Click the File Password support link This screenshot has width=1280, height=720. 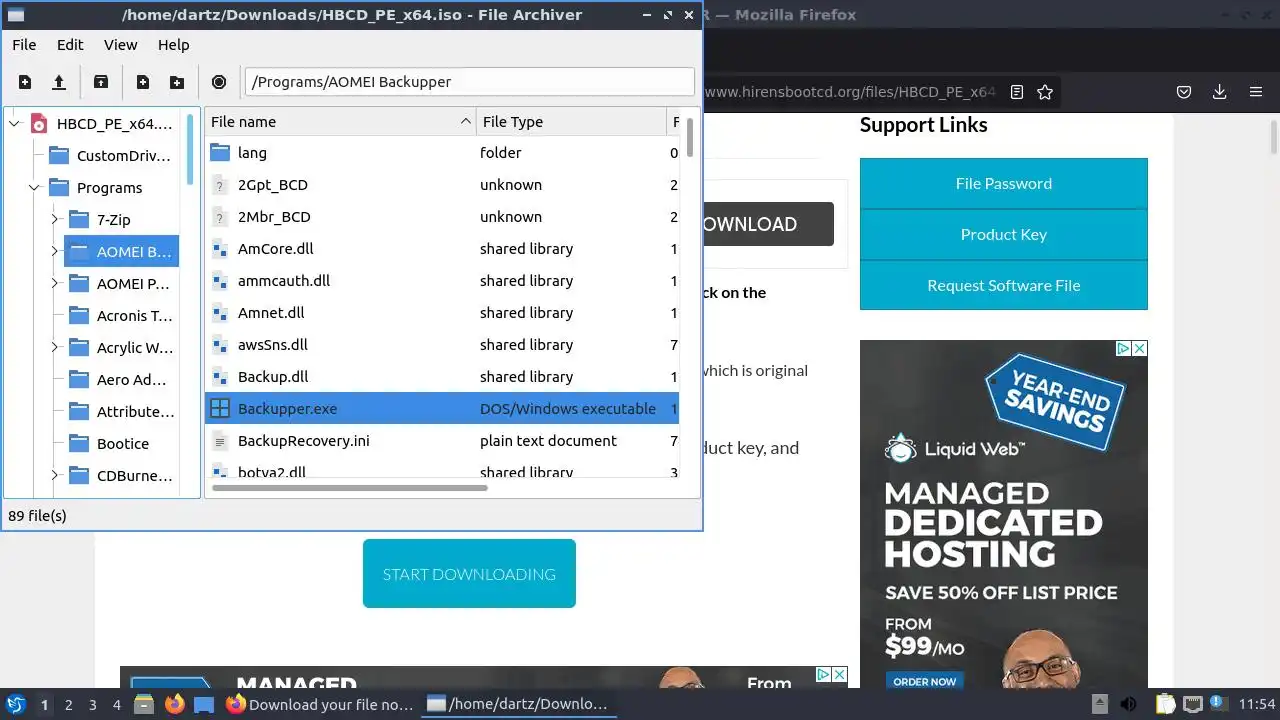click(1004, 183)
